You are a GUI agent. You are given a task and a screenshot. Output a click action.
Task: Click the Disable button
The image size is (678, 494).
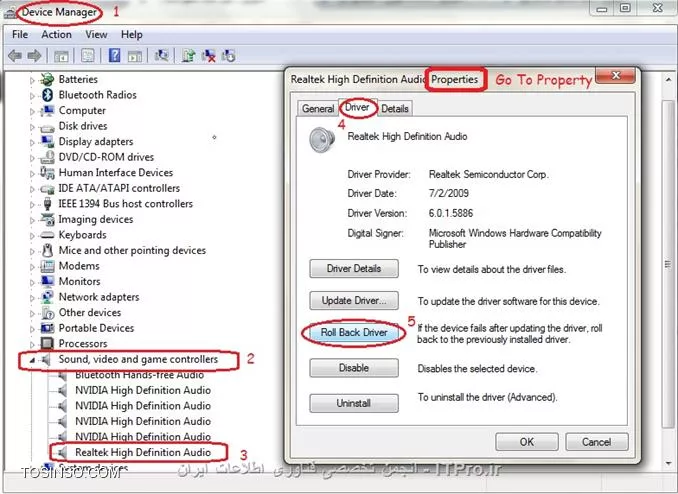(354, 368)
